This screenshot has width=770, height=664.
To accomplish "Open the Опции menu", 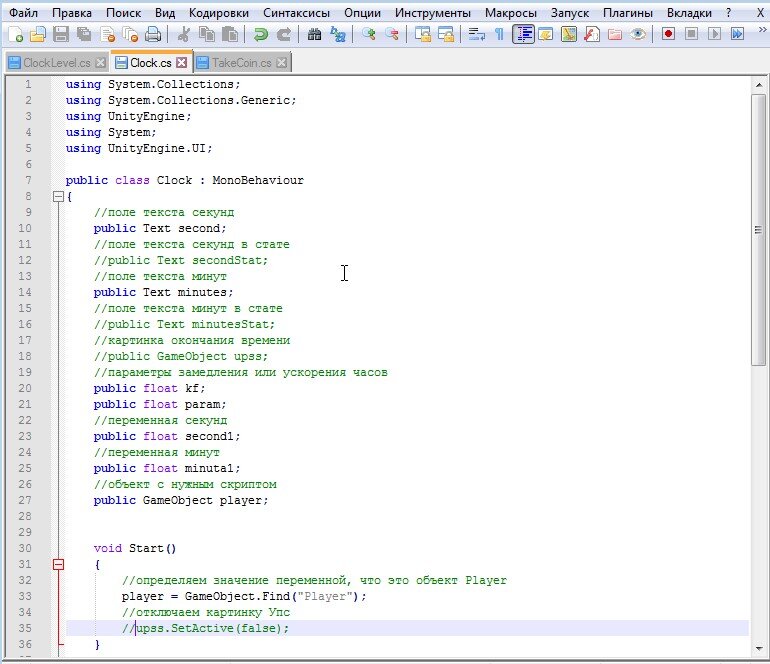I will pyautogui.click(x=362, y=13).
